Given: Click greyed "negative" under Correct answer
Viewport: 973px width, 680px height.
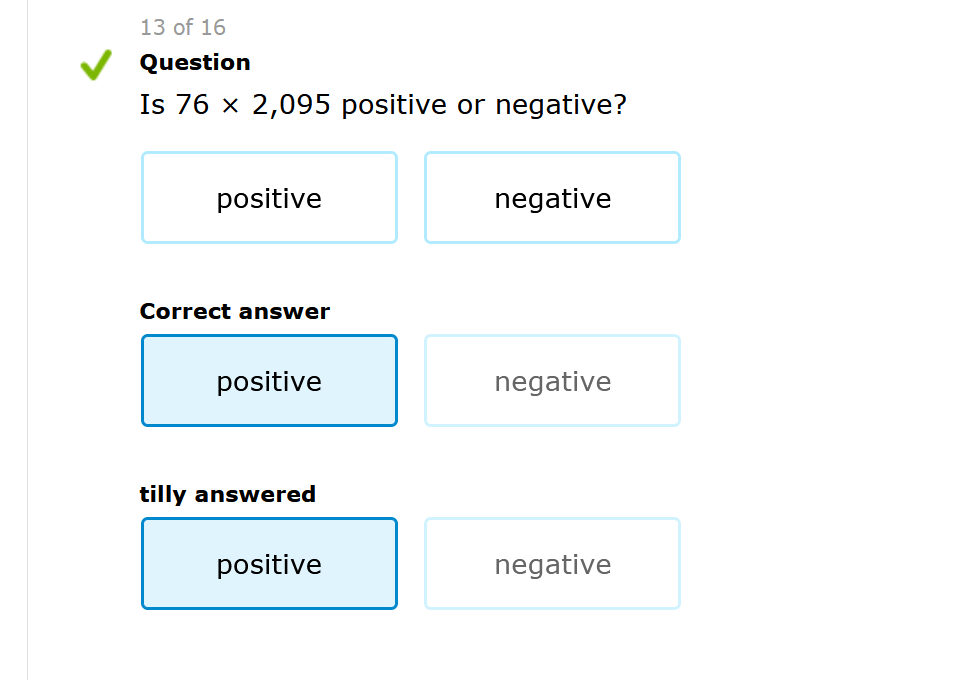Looking at the screenshot, I should pos(552,381).
